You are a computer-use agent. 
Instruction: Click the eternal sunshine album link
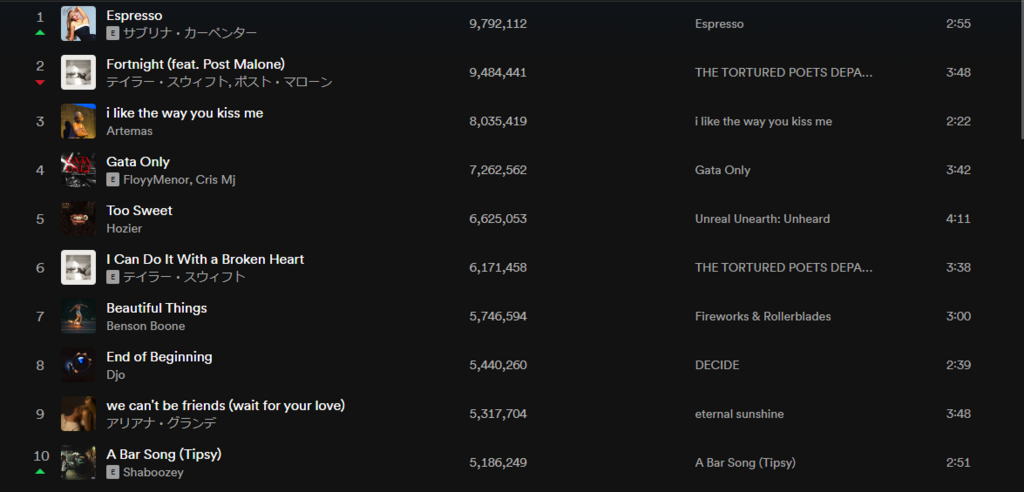pos(739,414)
